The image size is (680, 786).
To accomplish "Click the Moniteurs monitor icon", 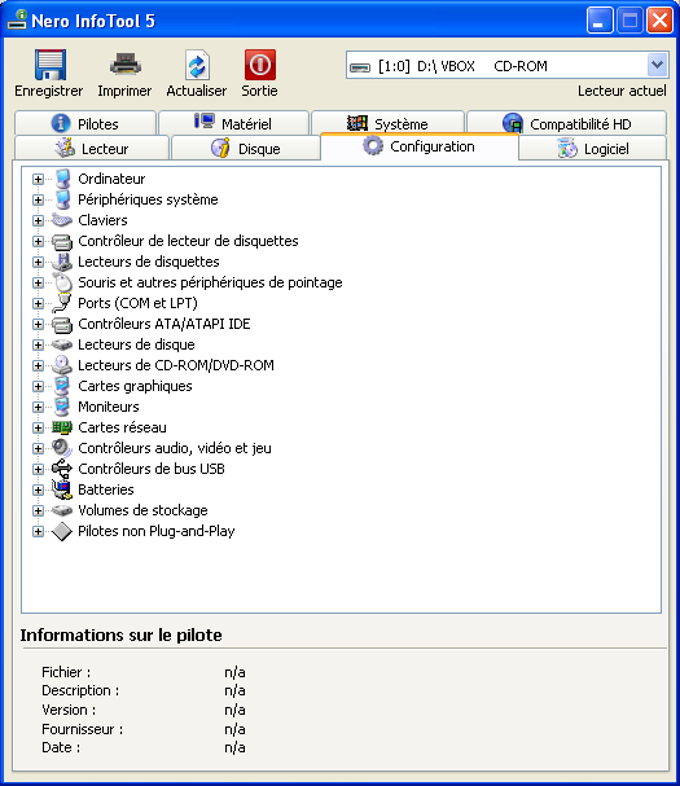I will click(62, 407).
